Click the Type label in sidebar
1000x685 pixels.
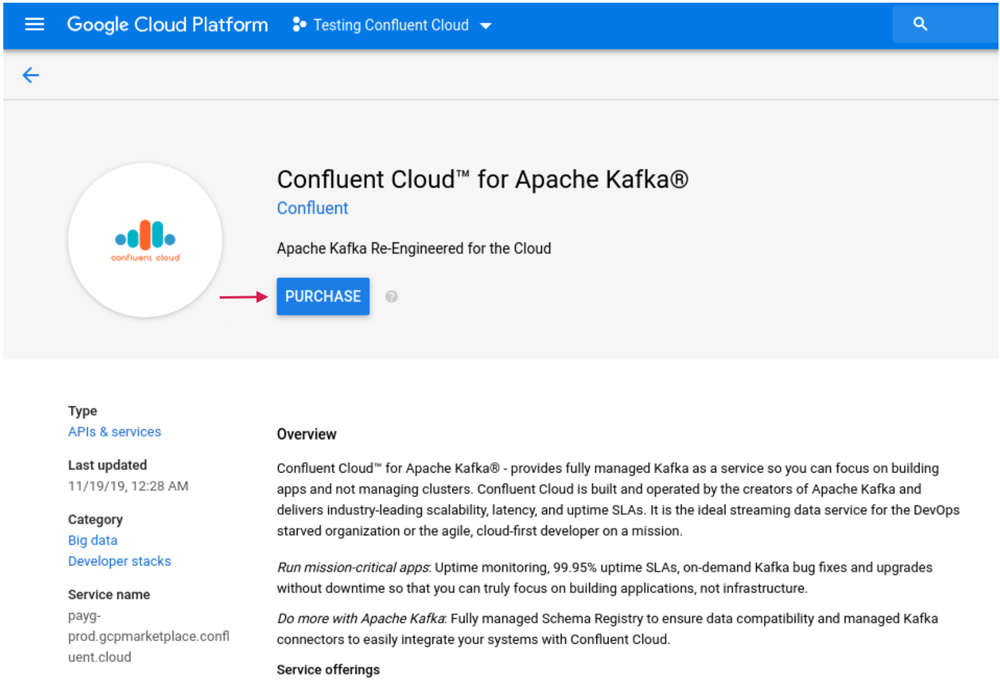[82, 411]
